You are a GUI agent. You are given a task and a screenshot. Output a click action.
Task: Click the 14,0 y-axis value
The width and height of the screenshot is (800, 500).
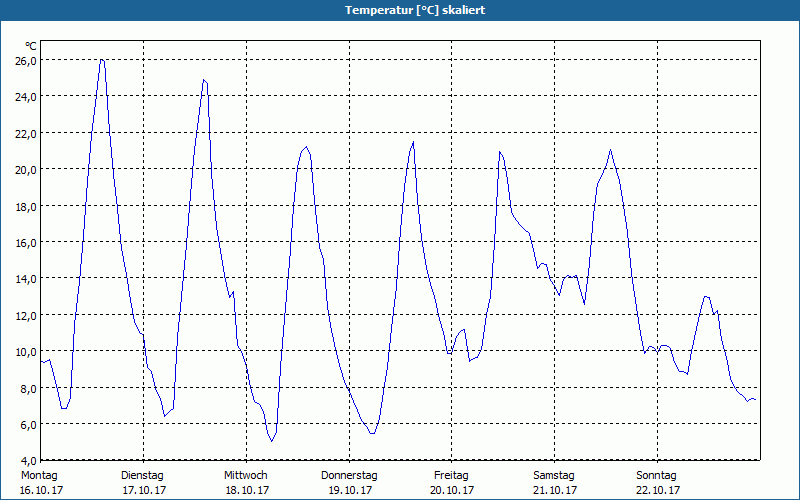[27, 279]
